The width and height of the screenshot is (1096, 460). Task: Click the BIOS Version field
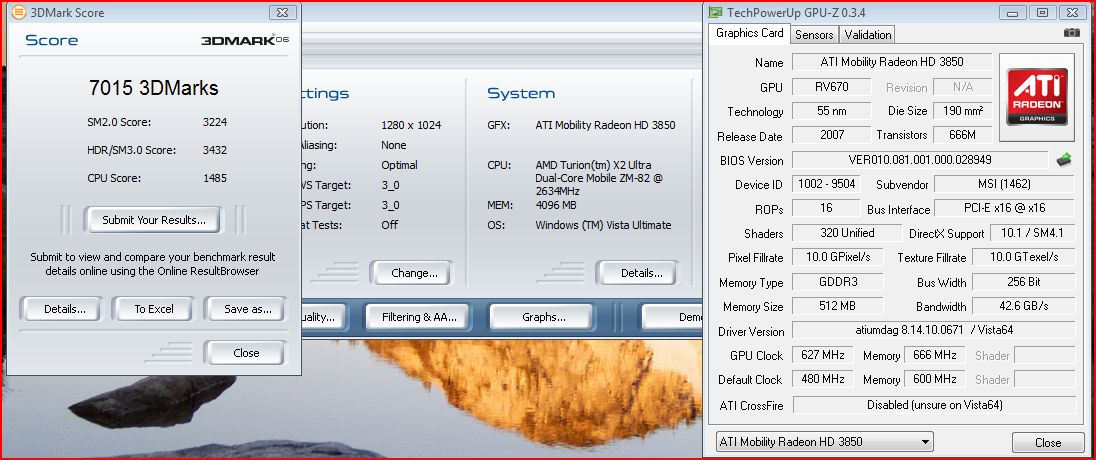(x=920, y=160)
